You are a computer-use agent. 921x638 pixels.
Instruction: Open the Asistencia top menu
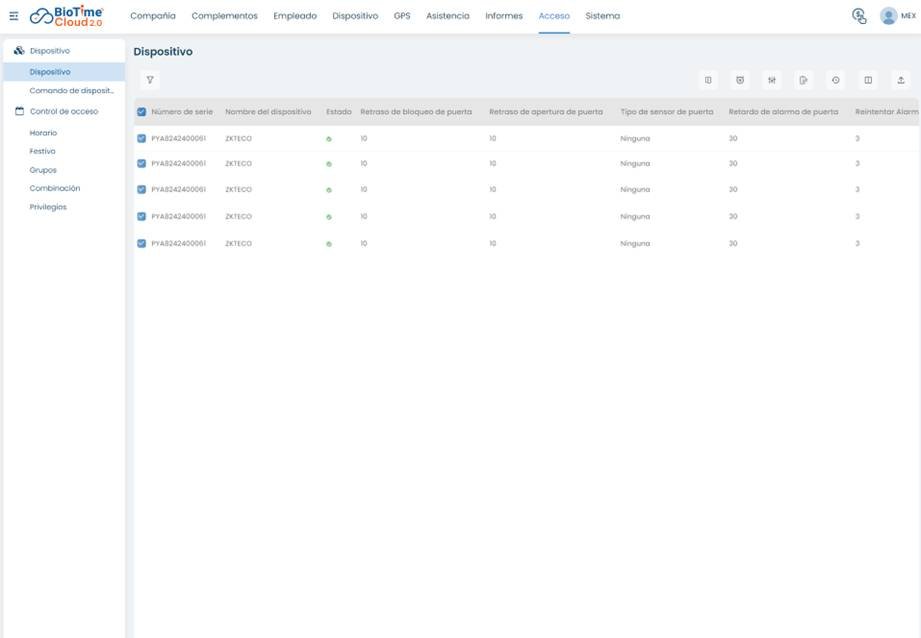448,16
